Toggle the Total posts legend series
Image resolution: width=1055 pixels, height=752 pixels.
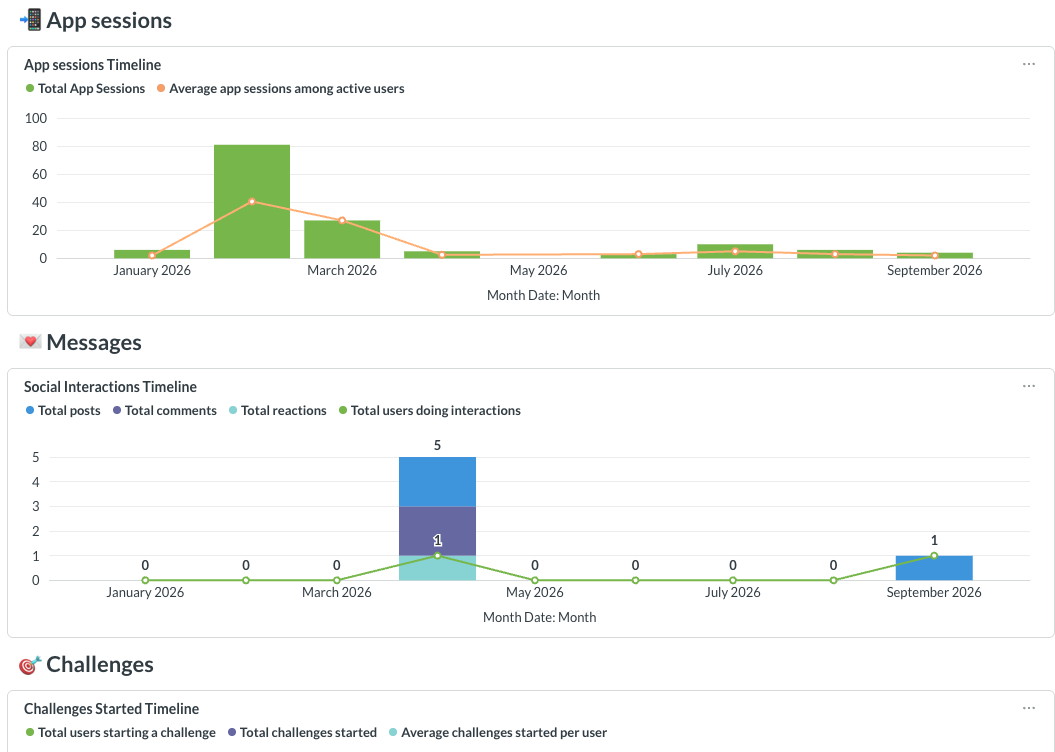[63, 410]
